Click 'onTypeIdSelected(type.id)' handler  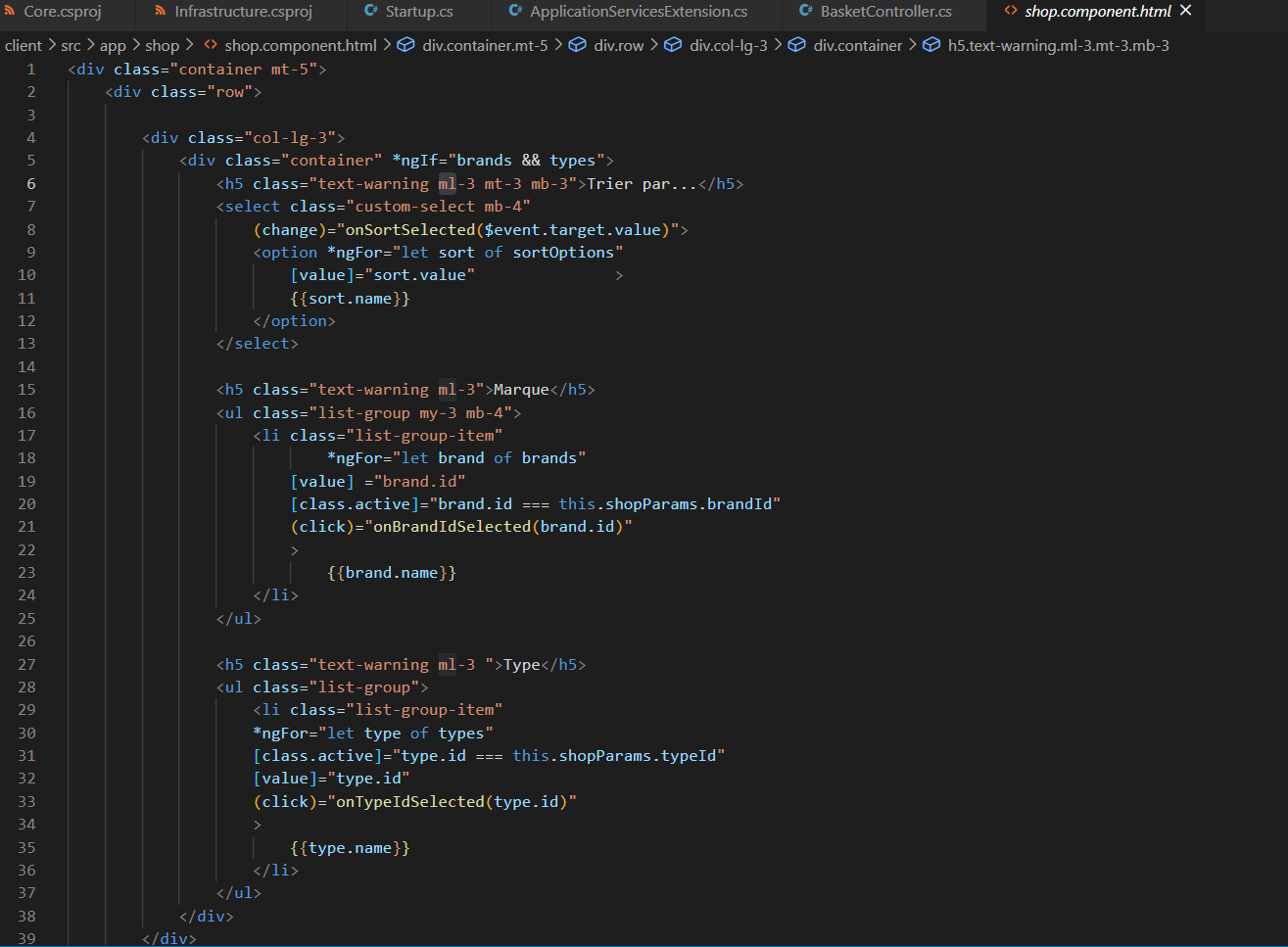[453, 802]
